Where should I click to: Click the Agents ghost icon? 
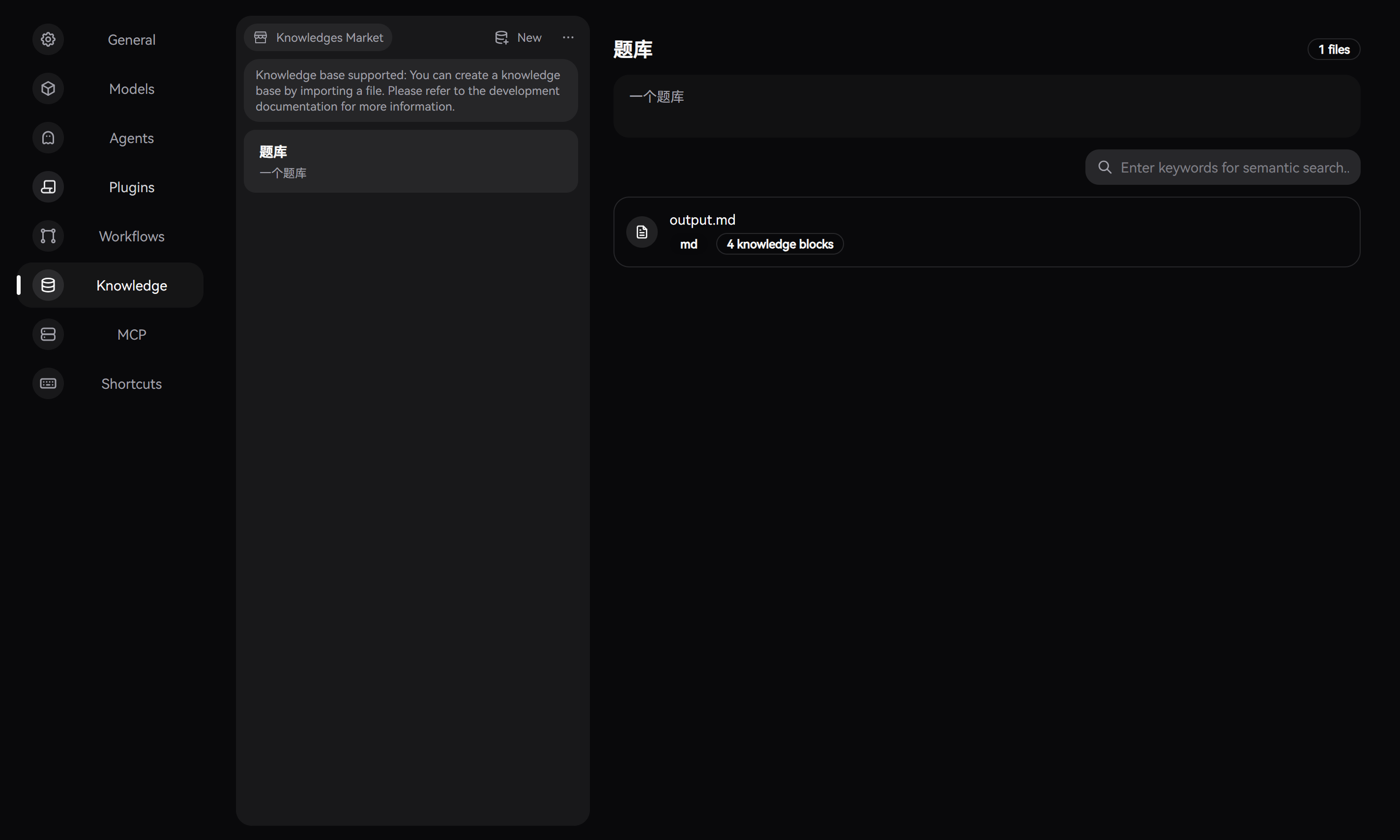click(48, 138)
